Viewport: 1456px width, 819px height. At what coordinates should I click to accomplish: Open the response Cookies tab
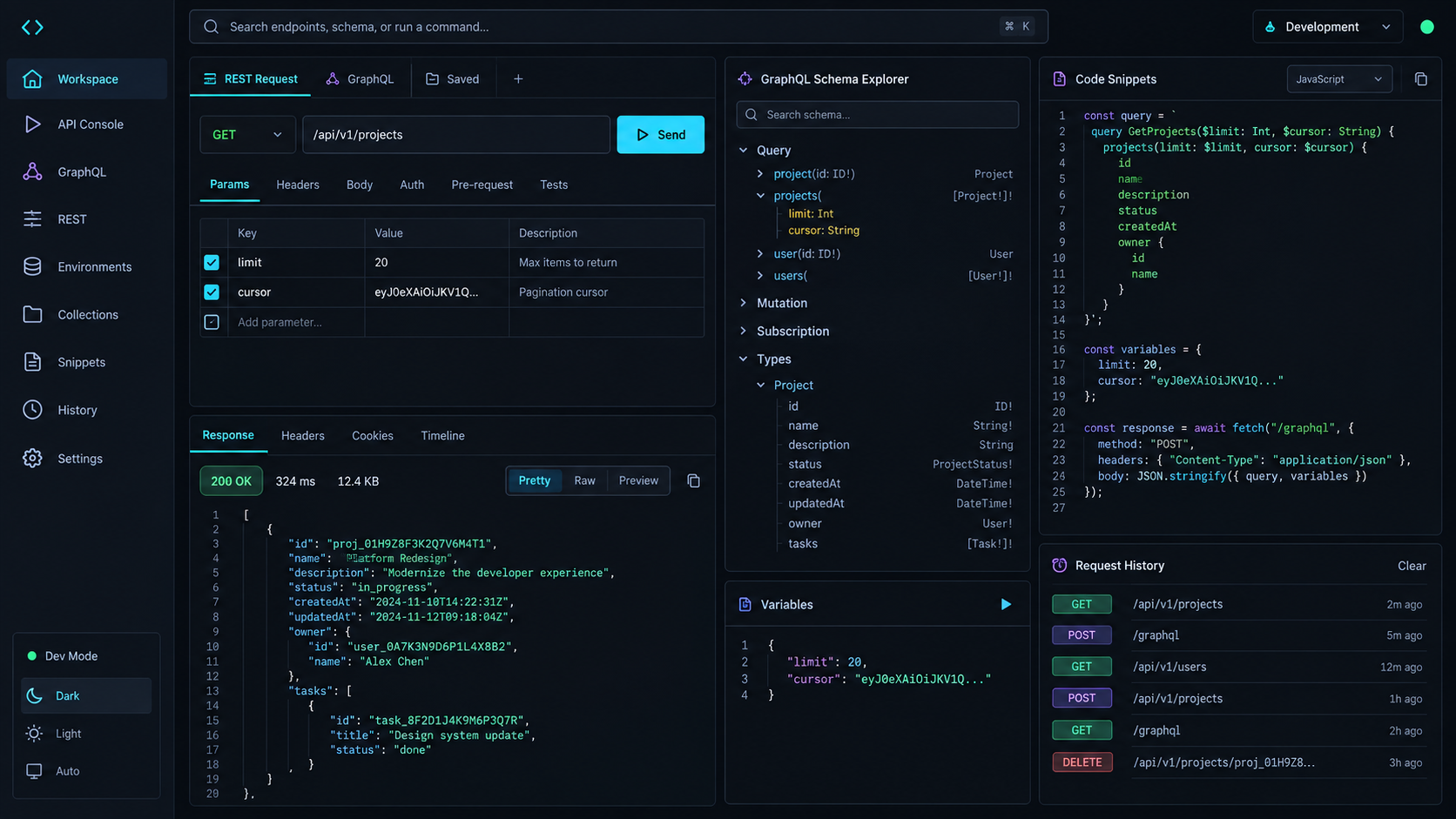(x=373, y=435)
